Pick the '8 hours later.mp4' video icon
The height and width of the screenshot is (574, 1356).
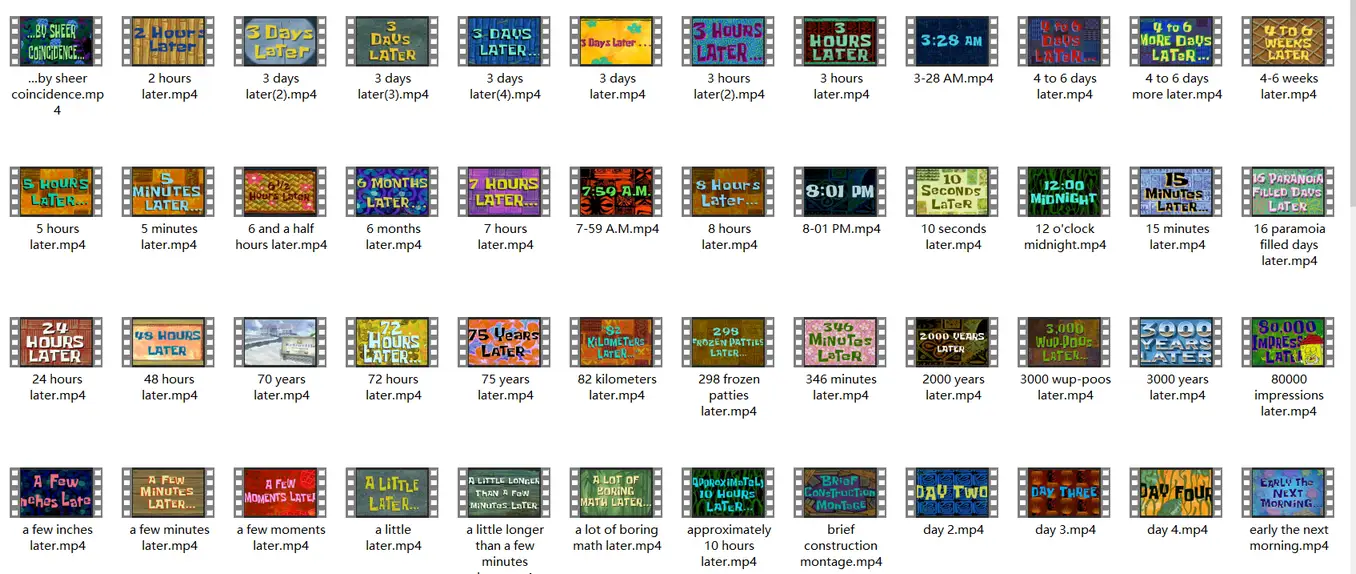729,192
